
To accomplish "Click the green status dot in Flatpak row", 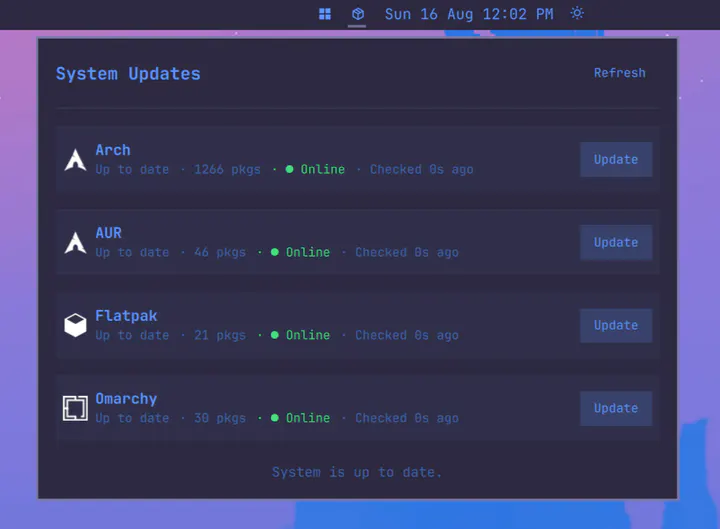I will tap(275, 335).
